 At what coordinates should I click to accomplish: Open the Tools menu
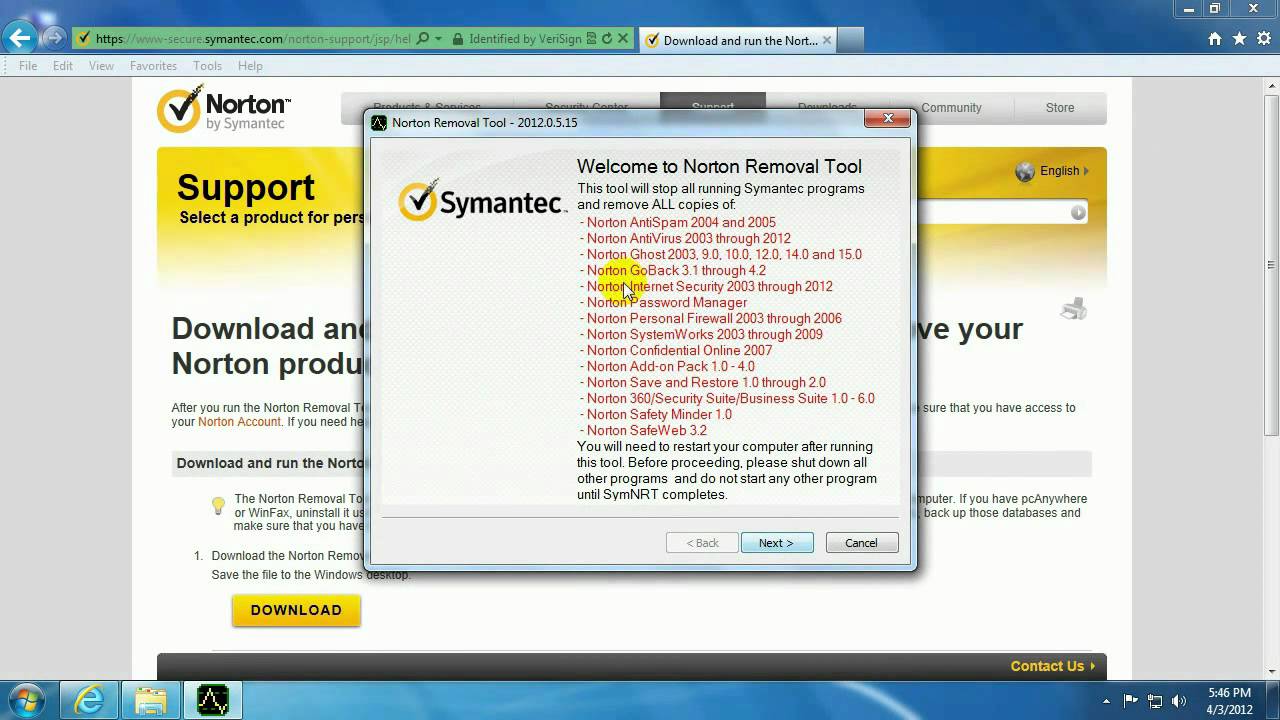coord(207,66)
